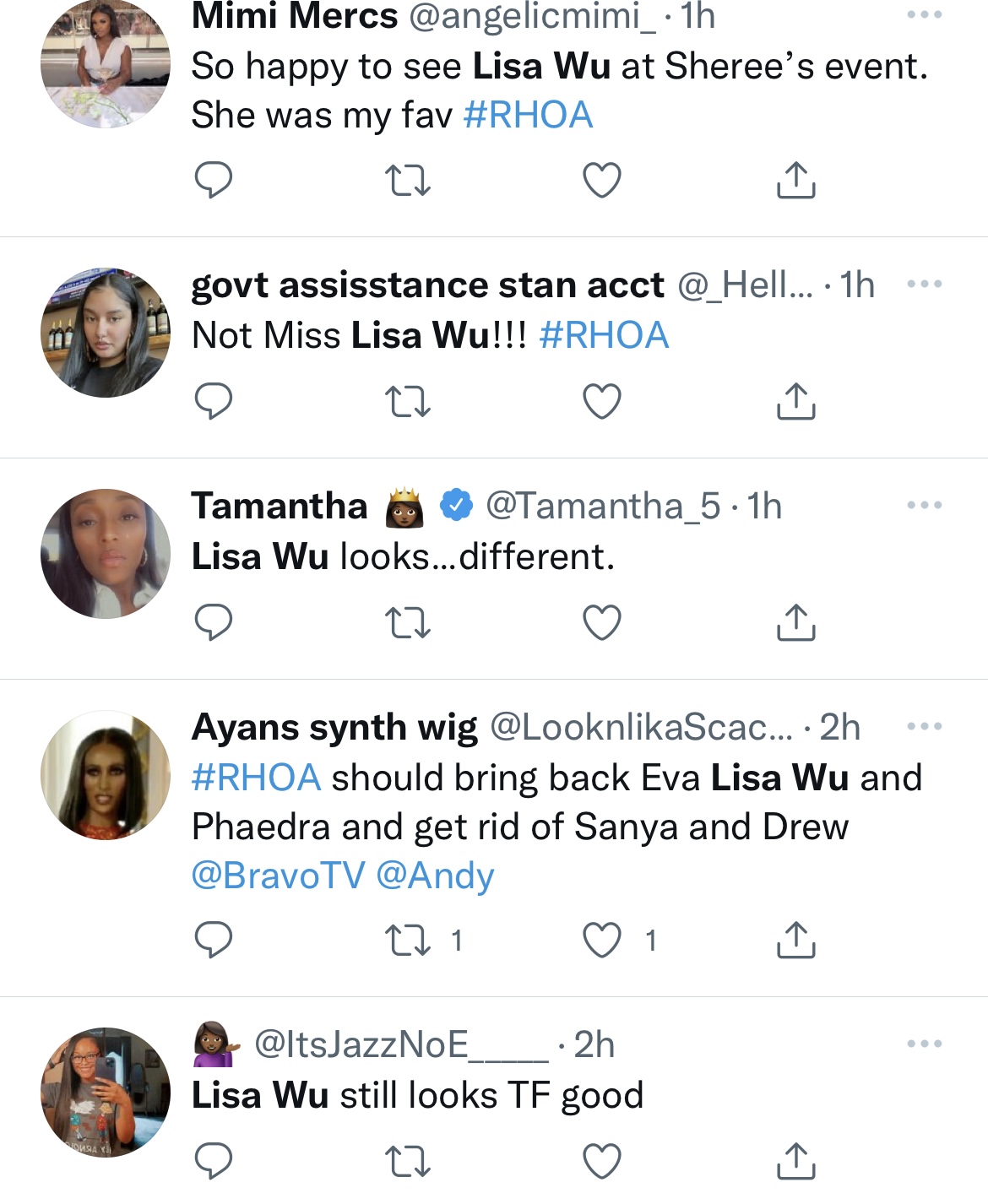Reply to @ItsJazzNoE's tweet

pos(213,1160)
